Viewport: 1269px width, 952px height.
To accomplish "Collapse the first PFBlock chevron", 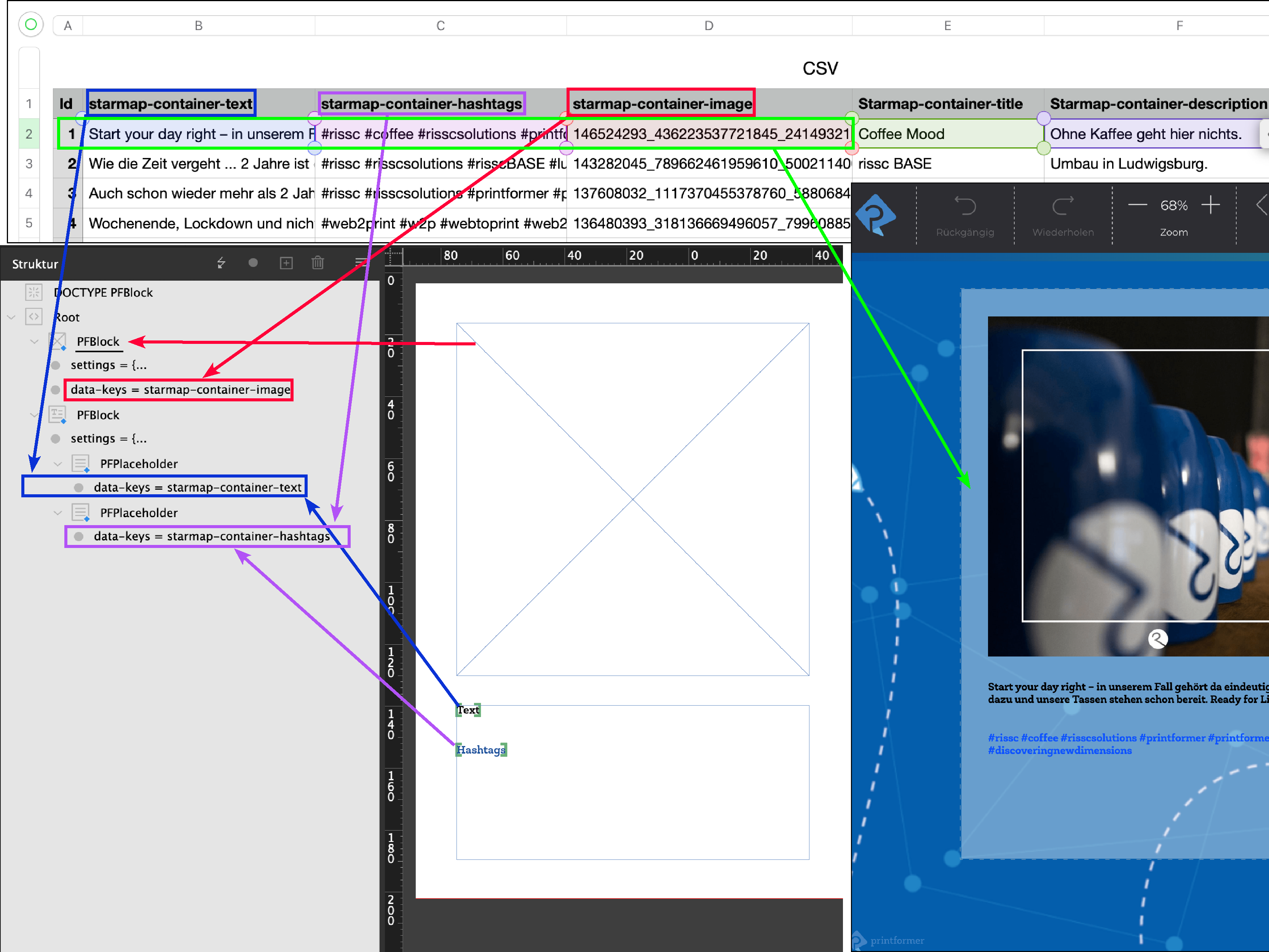I will pyautogui.click(x=34, y=342).
